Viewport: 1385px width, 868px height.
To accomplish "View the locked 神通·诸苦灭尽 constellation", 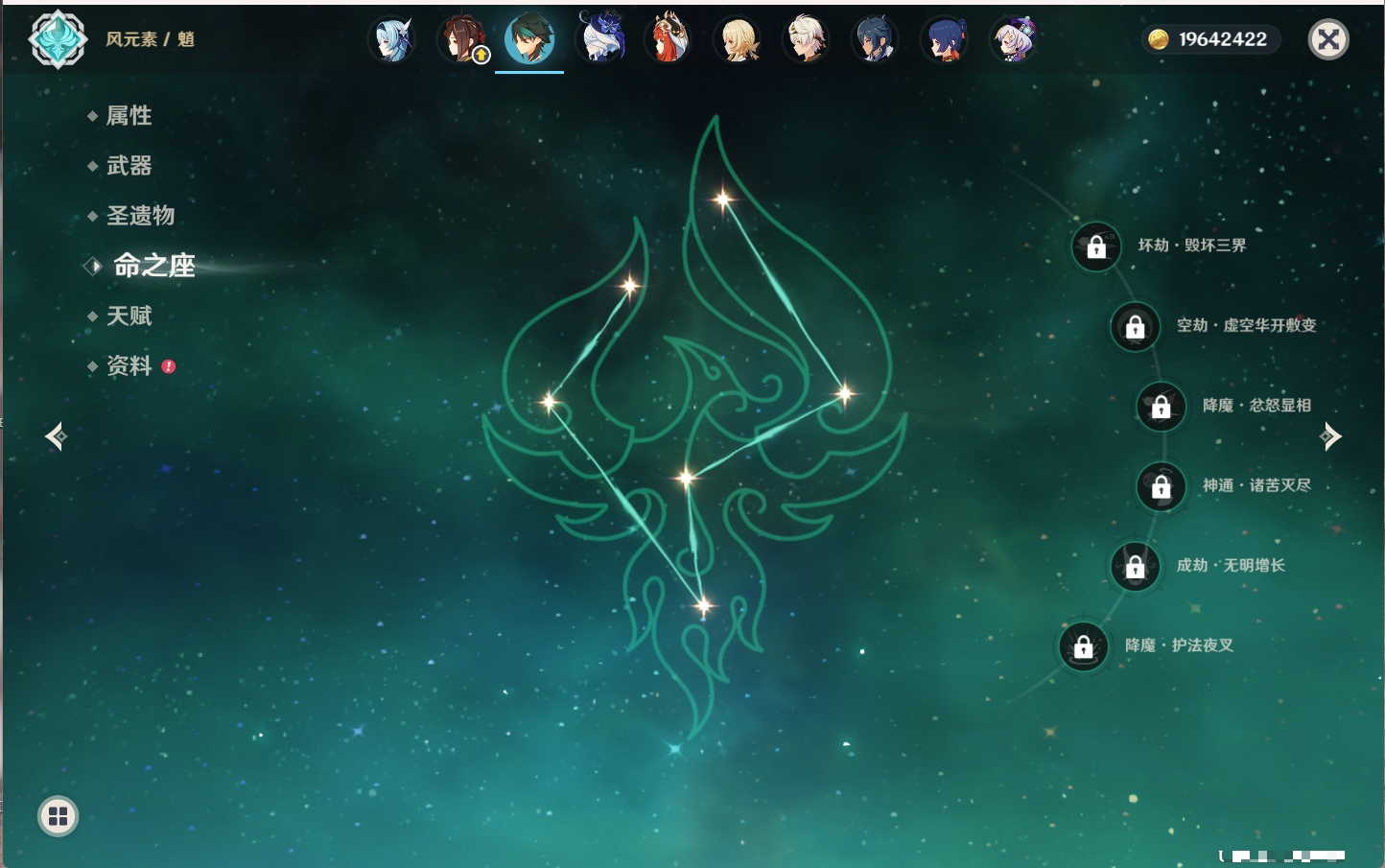I will pos(1162,486).
